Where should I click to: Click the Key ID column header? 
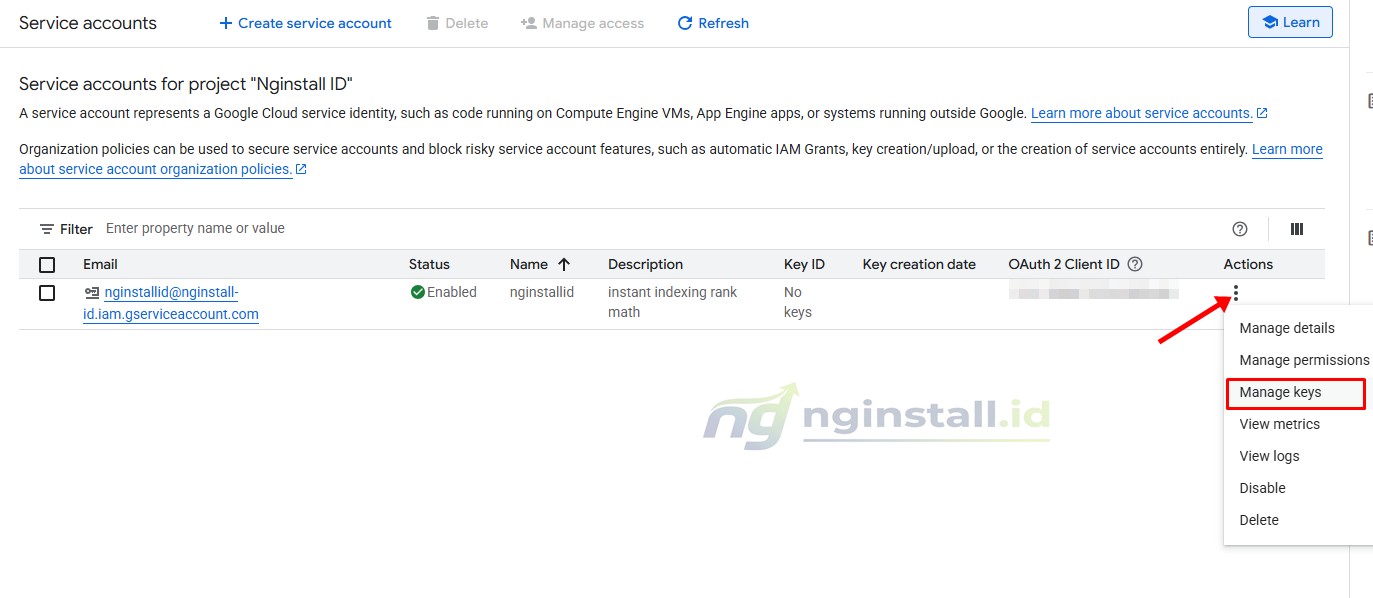804,264
